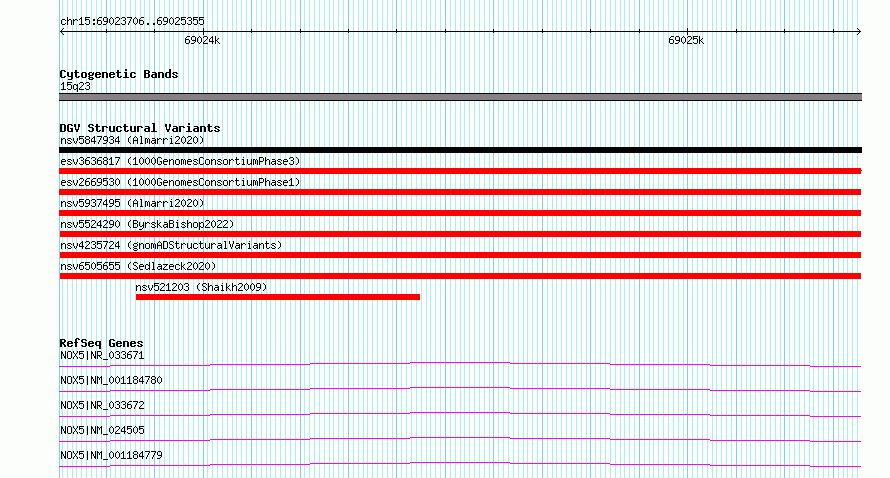Click the red bar of nsv5524290

[460, 234]
